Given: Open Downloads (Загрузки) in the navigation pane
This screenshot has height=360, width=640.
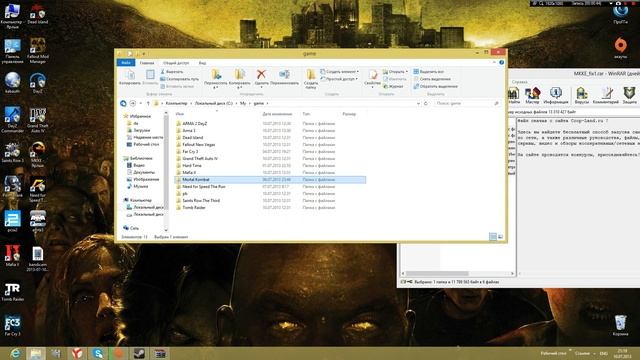Looking at the screenshot, I should (142, 131).
